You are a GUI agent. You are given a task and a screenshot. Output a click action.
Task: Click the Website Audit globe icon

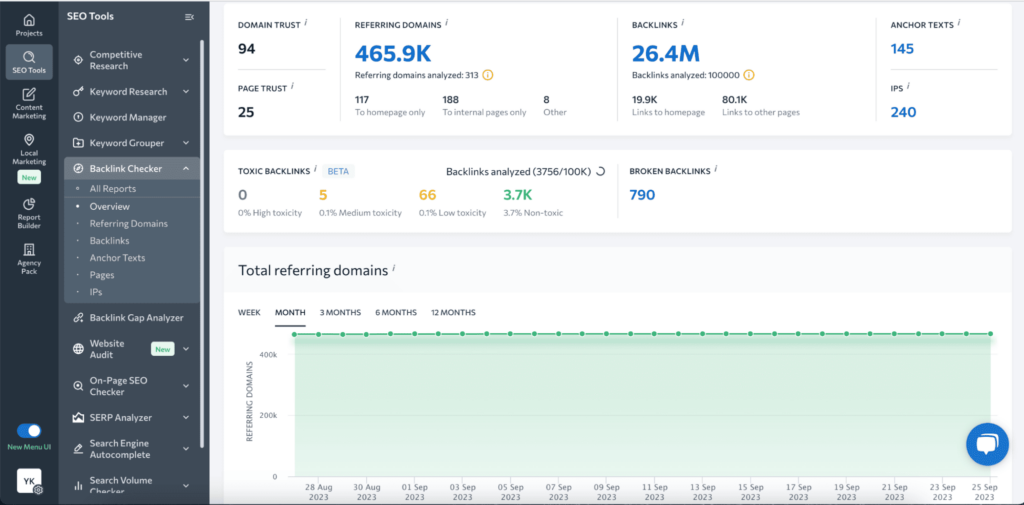[78, 349]
